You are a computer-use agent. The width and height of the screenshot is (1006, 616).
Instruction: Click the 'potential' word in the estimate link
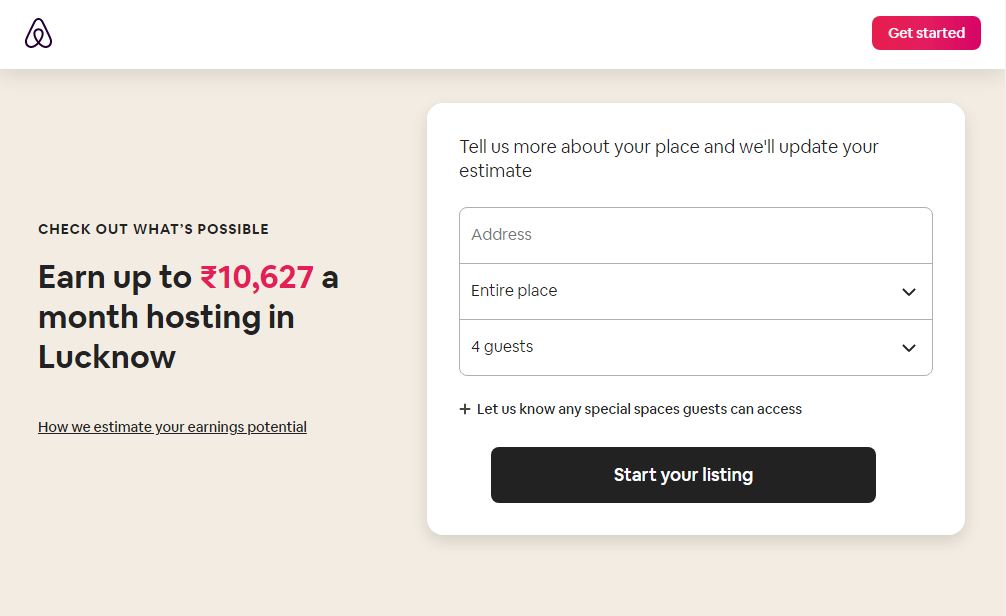tap(277, 427)
